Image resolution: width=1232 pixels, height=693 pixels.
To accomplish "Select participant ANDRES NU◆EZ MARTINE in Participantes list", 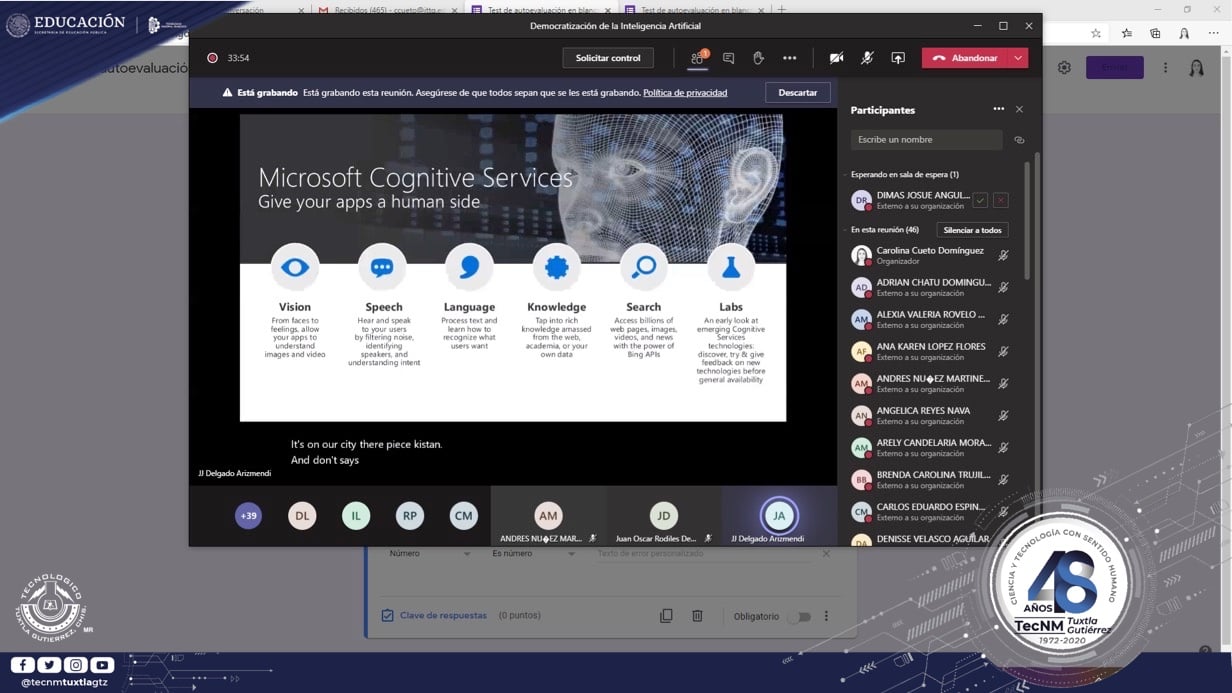I will pyautogui.click(x=931, y=384).
